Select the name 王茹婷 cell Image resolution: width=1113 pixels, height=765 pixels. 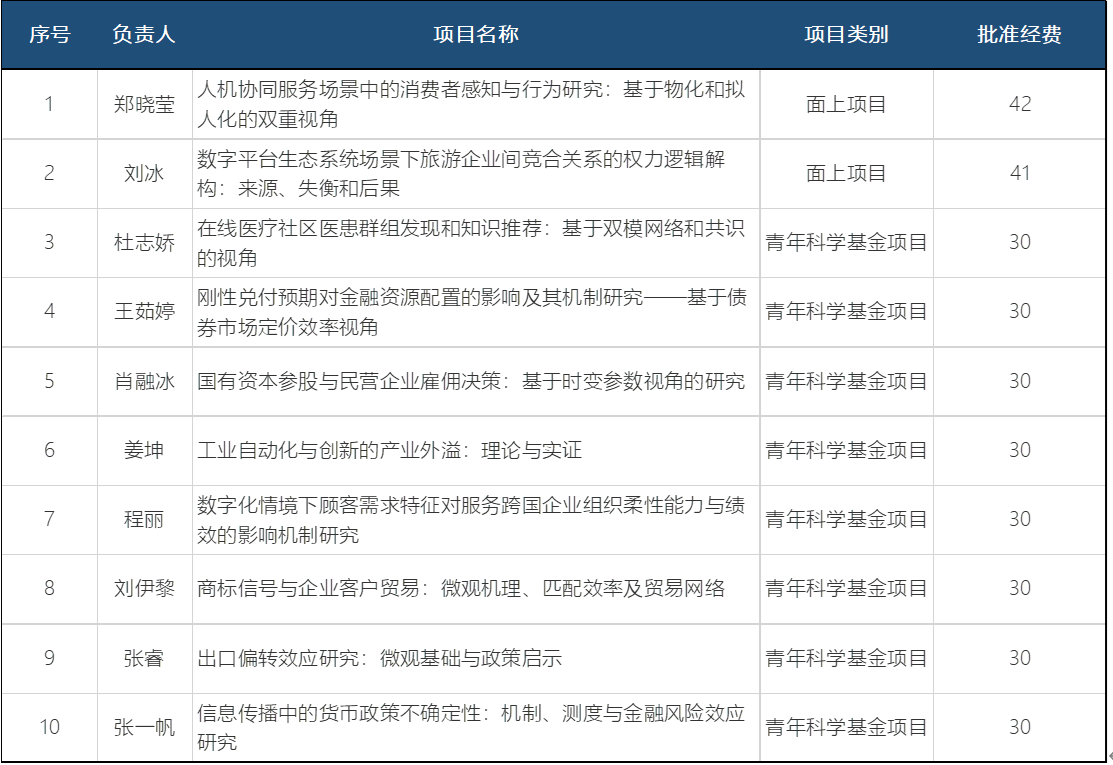click(x=144, y=311)
